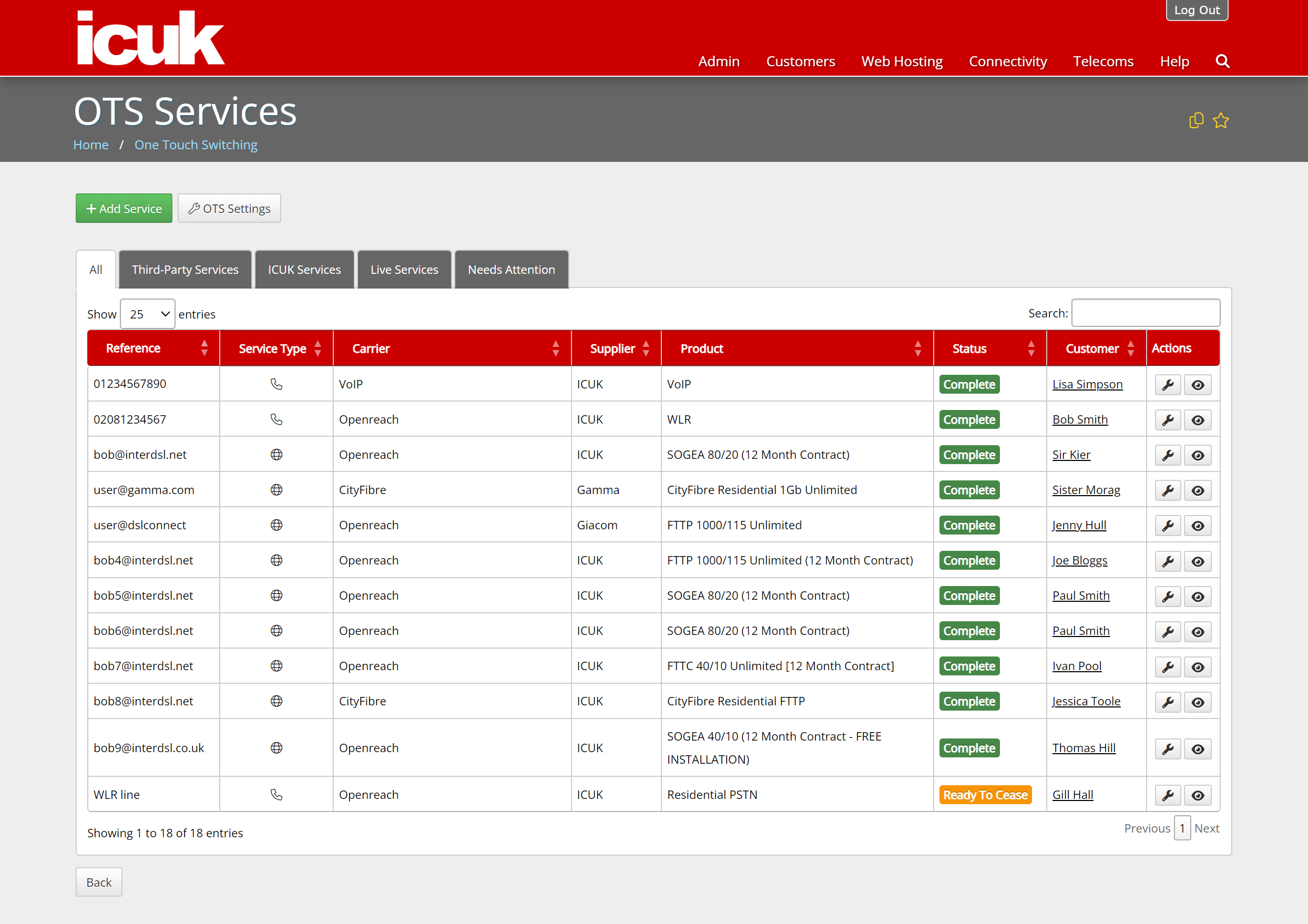Click the ICUK logo

tap(150, 38)
